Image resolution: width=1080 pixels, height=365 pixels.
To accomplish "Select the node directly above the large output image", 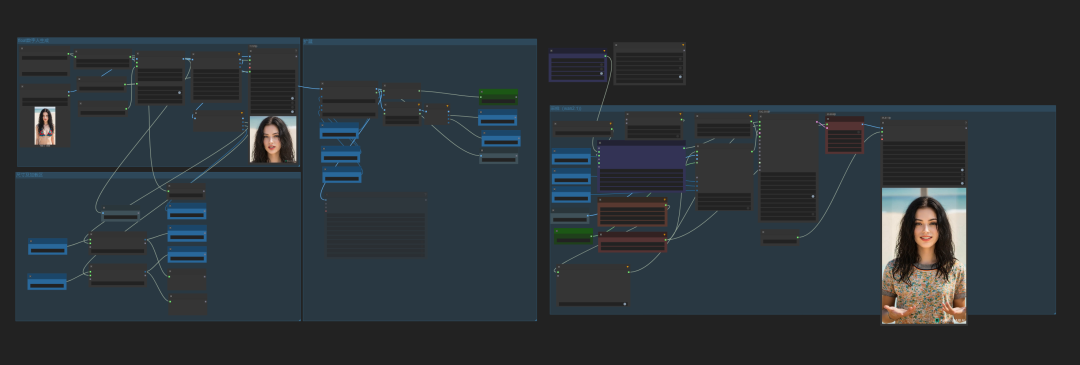I will (x=924, y=153).
